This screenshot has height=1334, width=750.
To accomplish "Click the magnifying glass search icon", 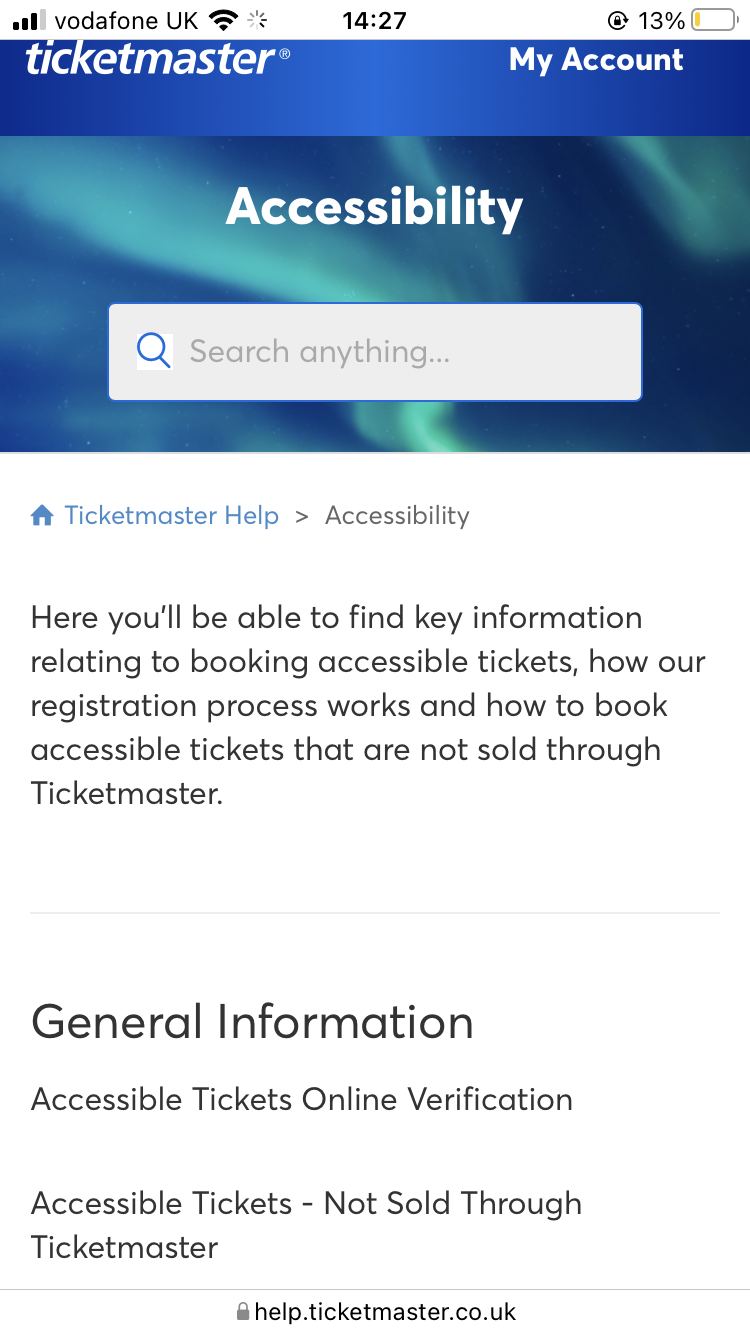I will (x=154, y=351).
